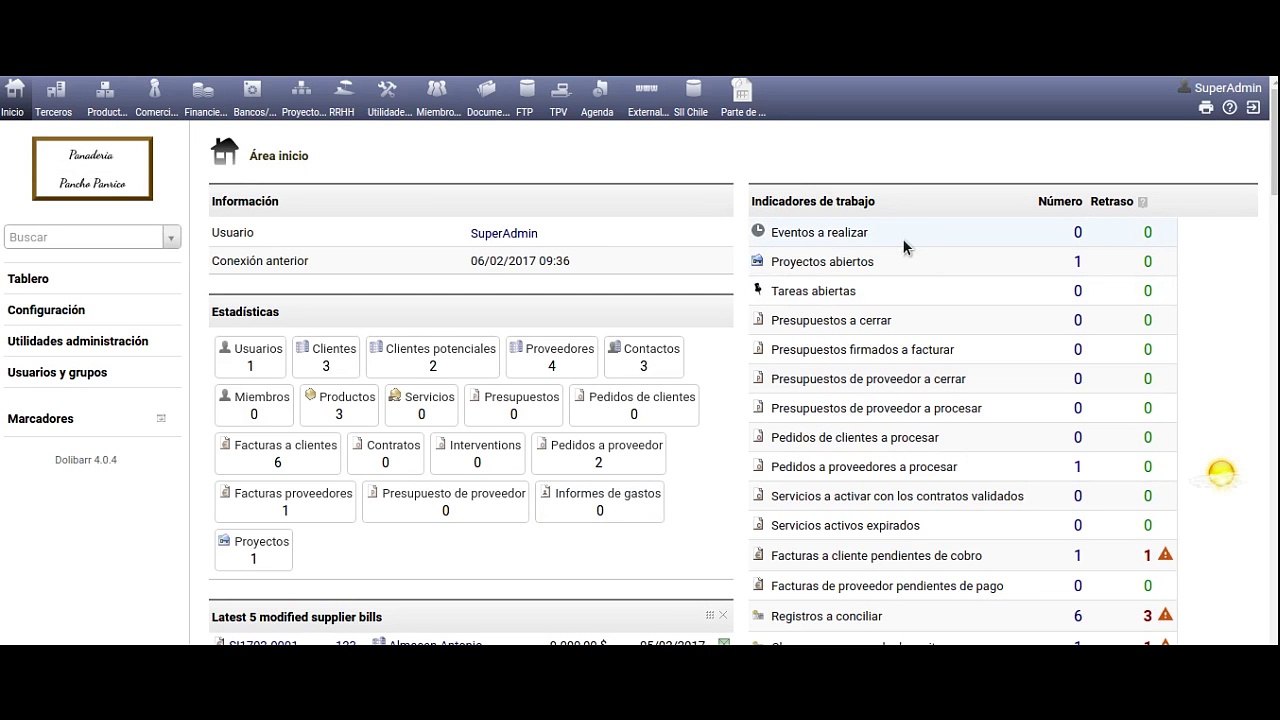Open the Usuarios statistics box
This screenshot has height=720, width=1280.
(x=251, y=357)
